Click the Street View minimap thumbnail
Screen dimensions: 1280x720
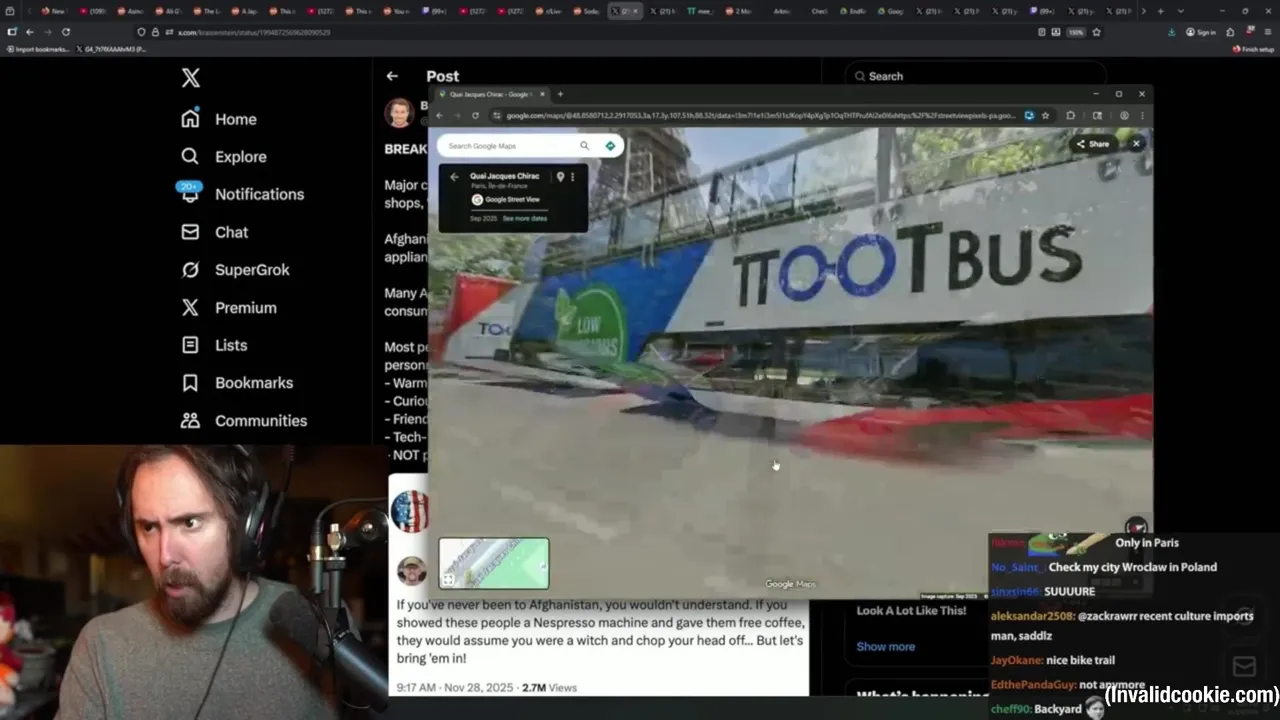click(494, 564)
